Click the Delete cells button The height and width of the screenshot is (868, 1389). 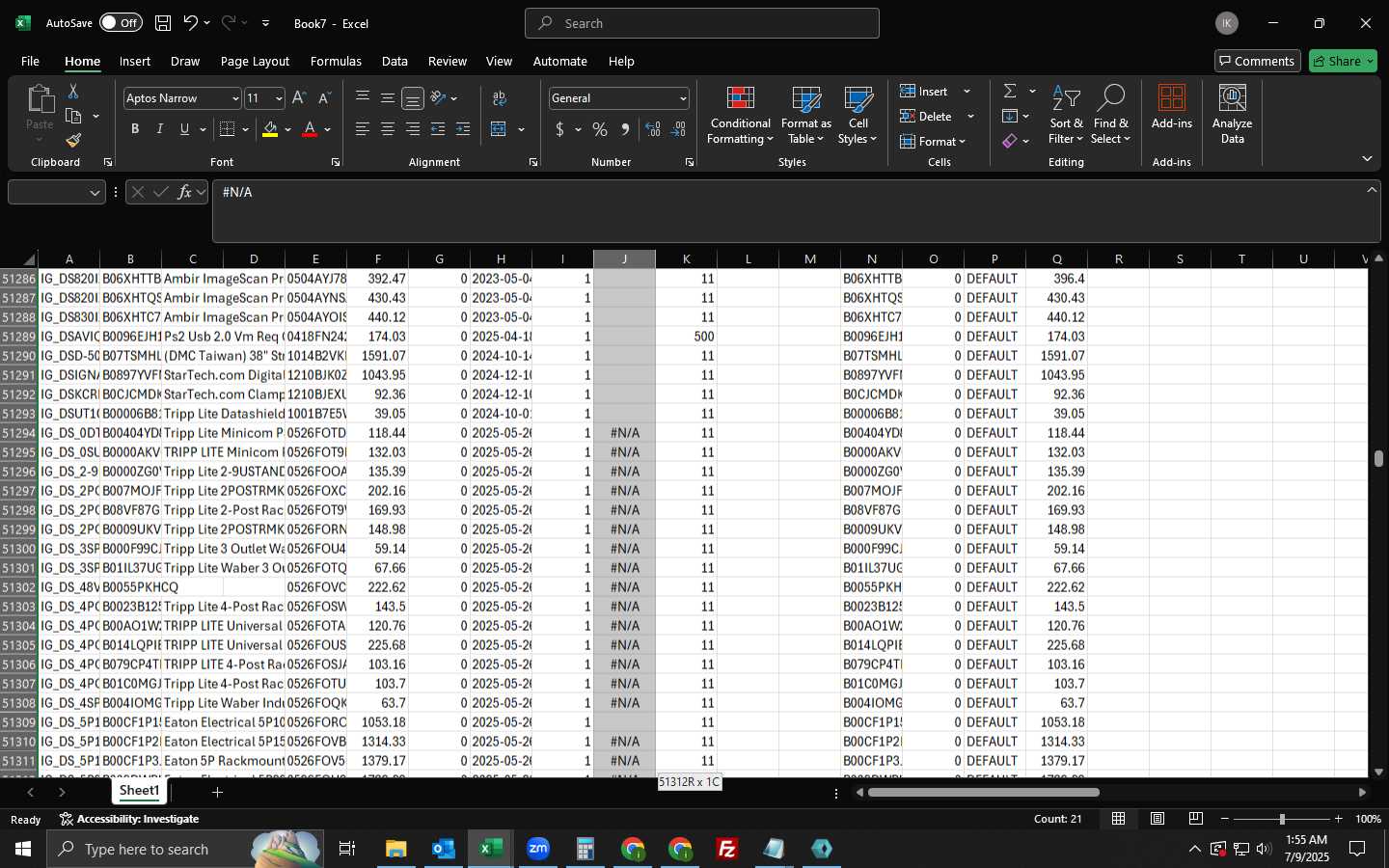coord(927,116)
